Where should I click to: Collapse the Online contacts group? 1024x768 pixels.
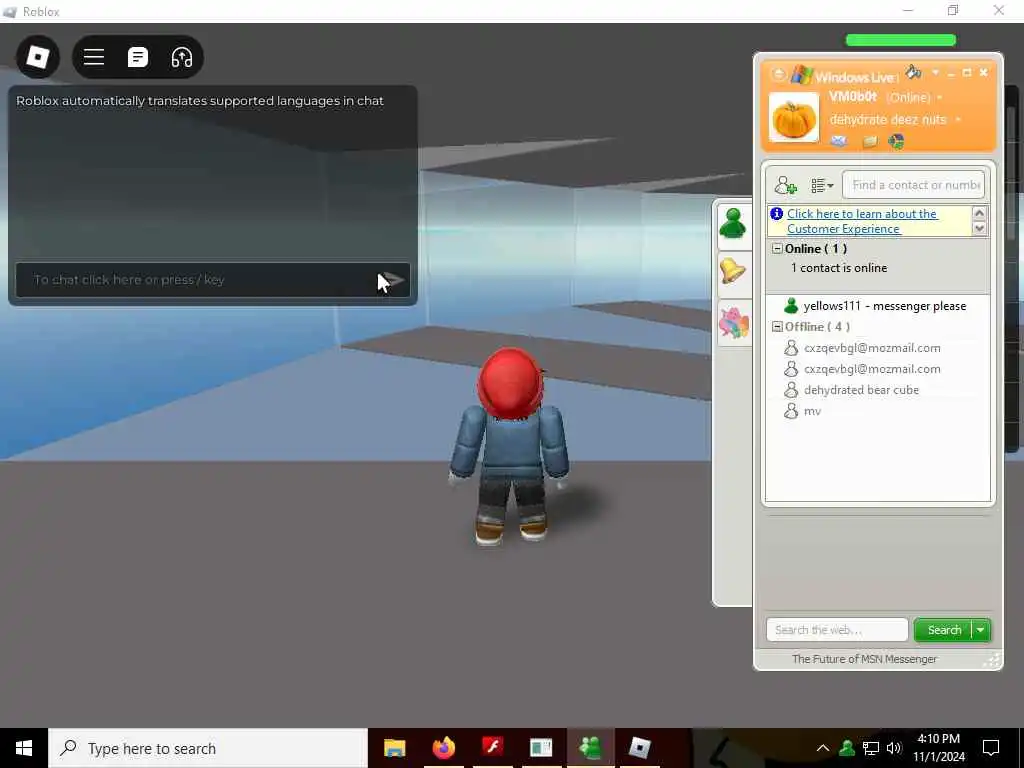coord(777,249)
